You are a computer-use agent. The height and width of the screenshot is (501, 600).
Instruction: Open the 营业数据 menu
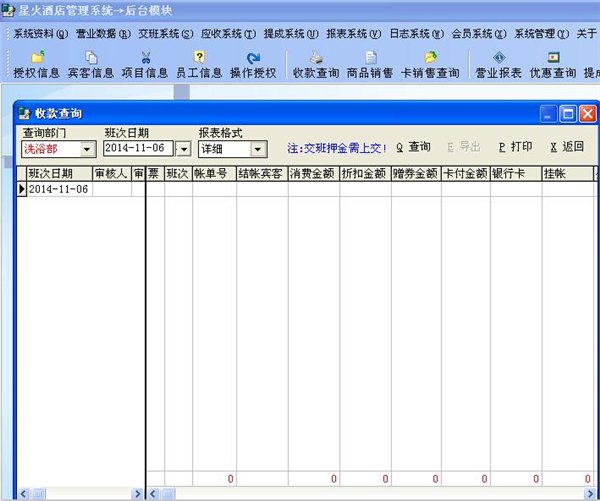tap(103, 34)
